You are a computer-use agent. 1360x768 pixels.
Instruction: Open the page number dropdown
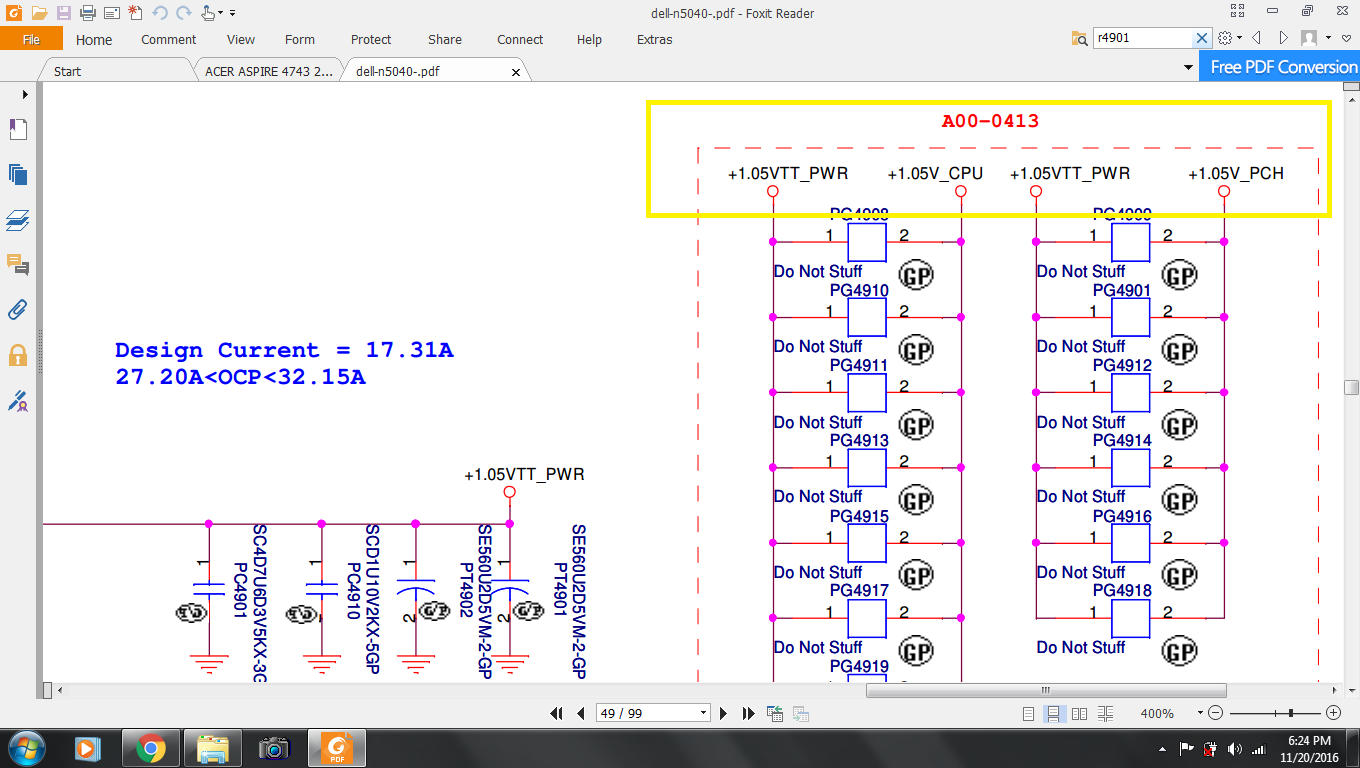coord(703,713)
